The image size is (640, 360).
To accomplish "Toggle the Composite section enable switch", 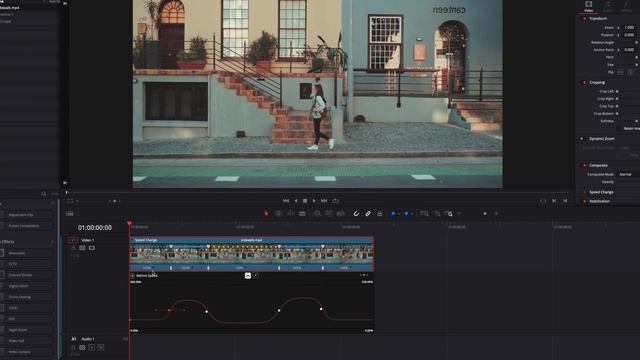I will 584,165.
